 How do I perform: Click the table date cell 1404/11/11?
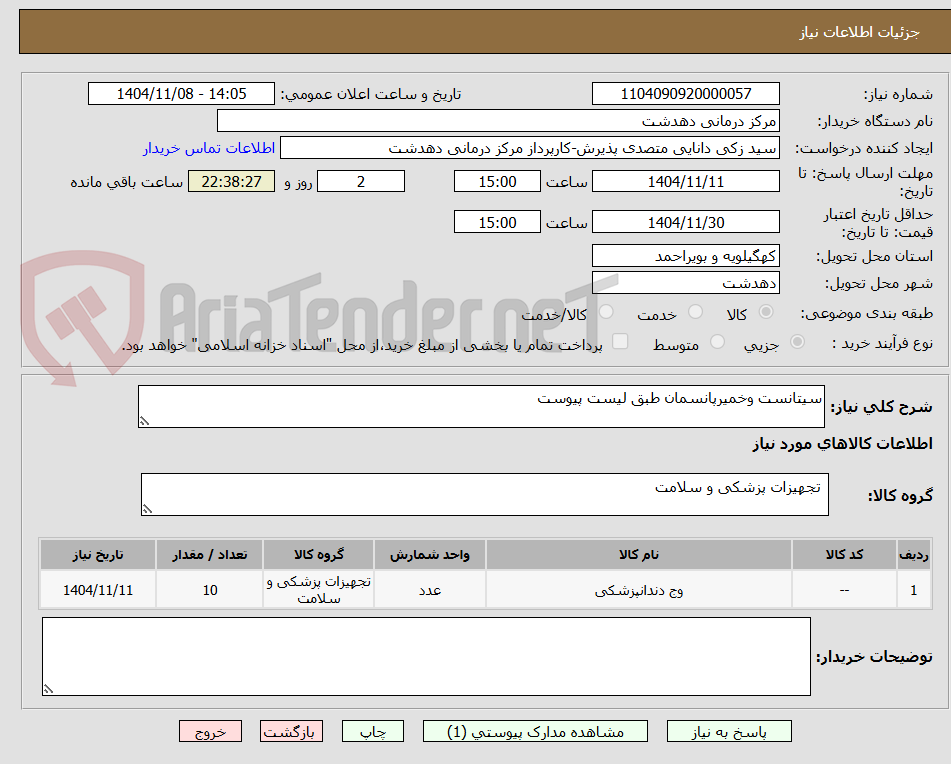coord(98,590)
